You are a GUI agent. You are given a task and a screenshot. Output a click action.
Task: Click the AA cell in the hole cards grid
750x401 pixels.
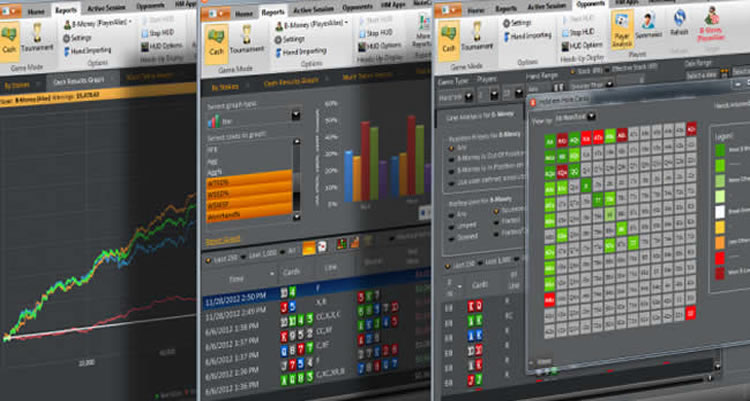point(549,139)
